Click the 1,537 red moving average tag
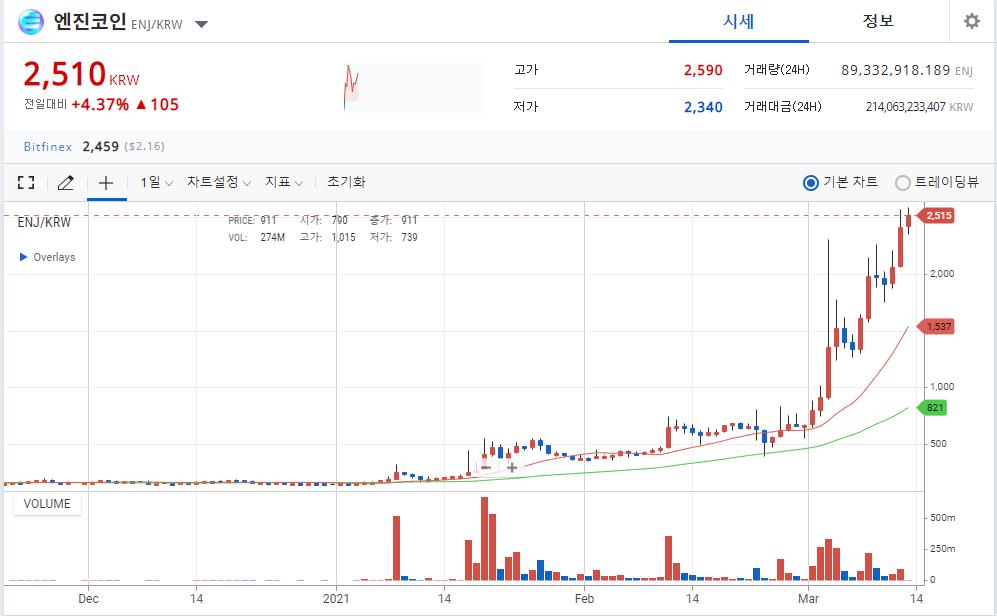The image size is (997, 616). pos(936,327)
